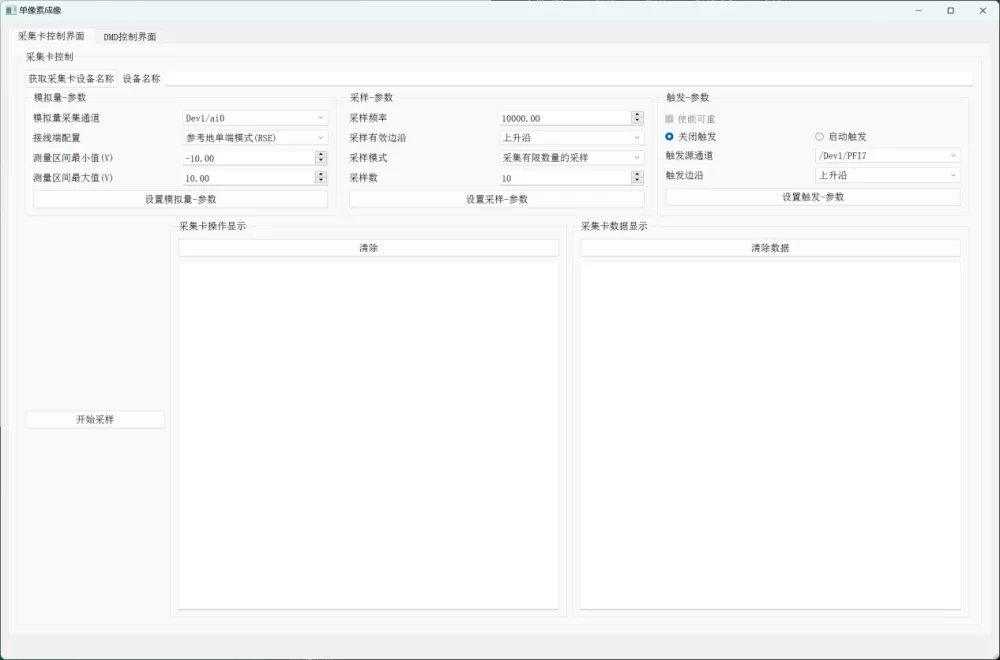
Task: Open the 采样有效边沿 dropdown
Action: point(571,138)
